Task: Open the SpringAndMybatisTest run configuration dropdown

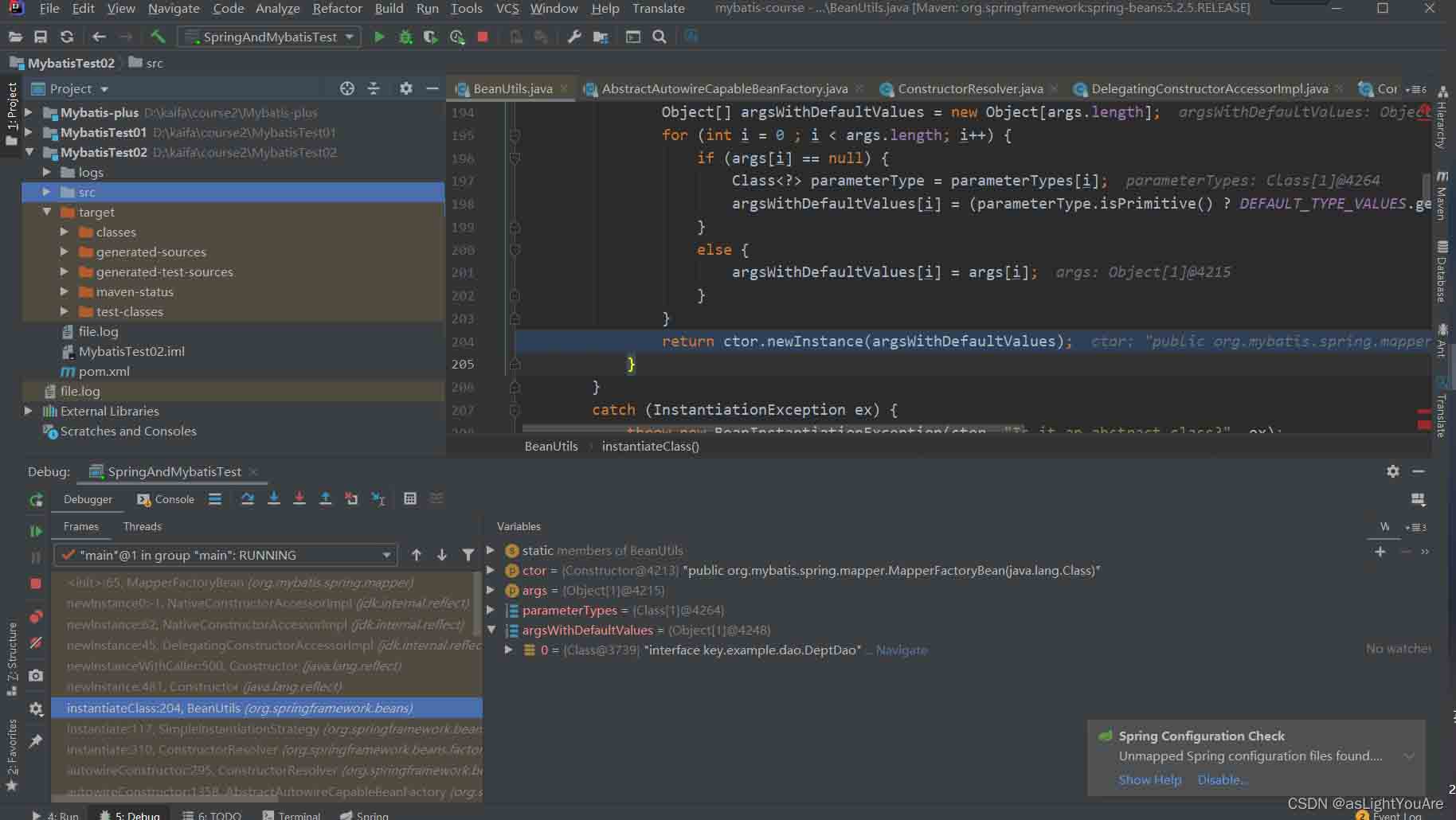Action: point(270,37)
